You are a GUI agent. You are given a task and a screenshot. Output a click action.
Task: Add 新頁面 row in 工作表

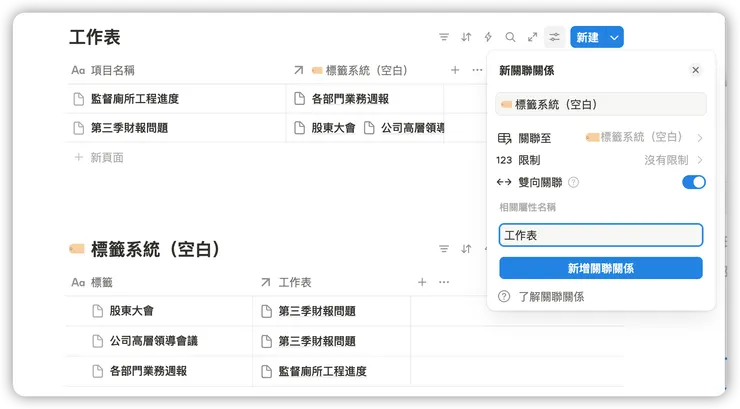pos(99,158)
